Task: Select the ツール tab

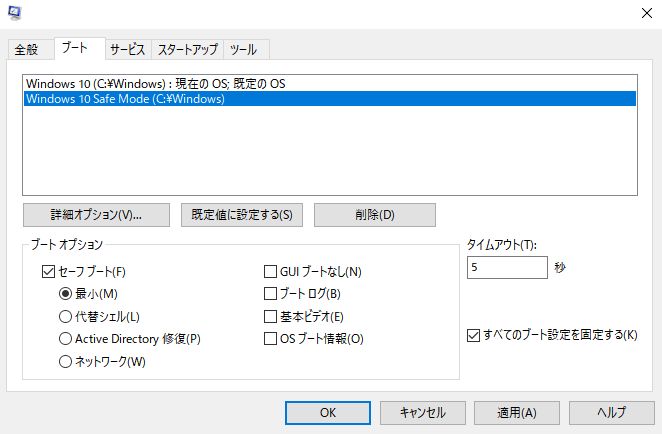Action: point(246,50)
